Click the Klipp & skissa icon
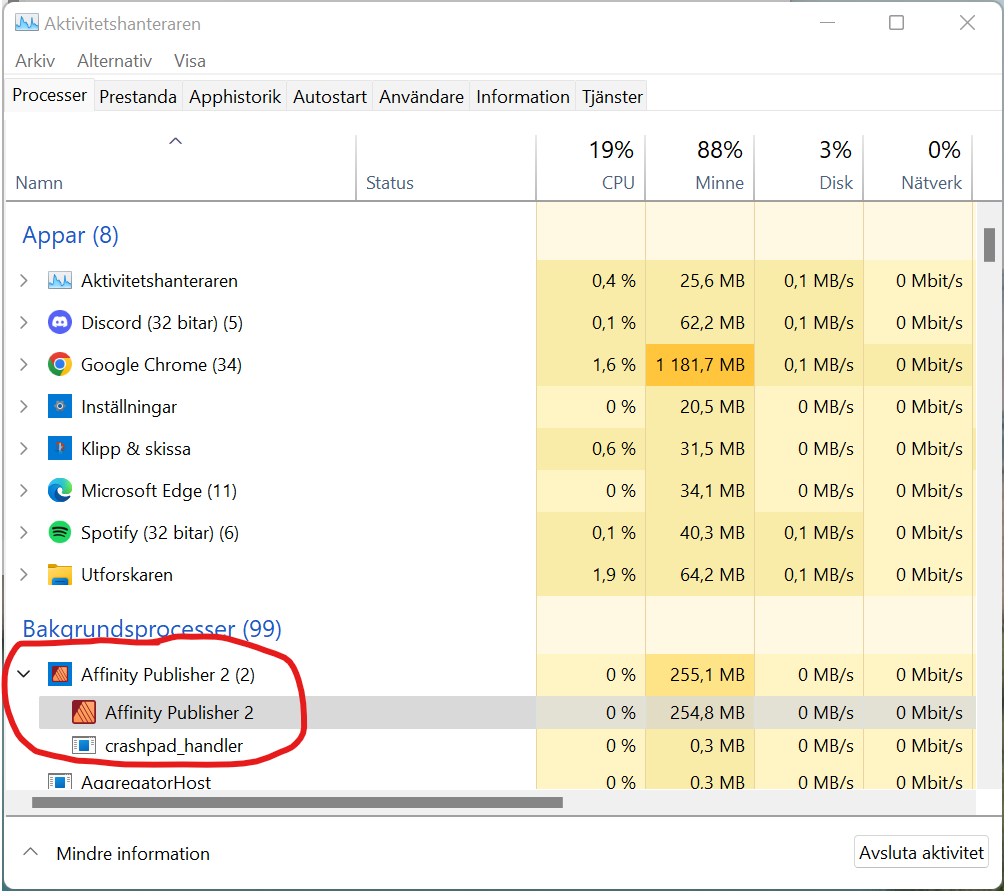The width and height of the screenshot is (1004, 891). click(x=60, y=448)
